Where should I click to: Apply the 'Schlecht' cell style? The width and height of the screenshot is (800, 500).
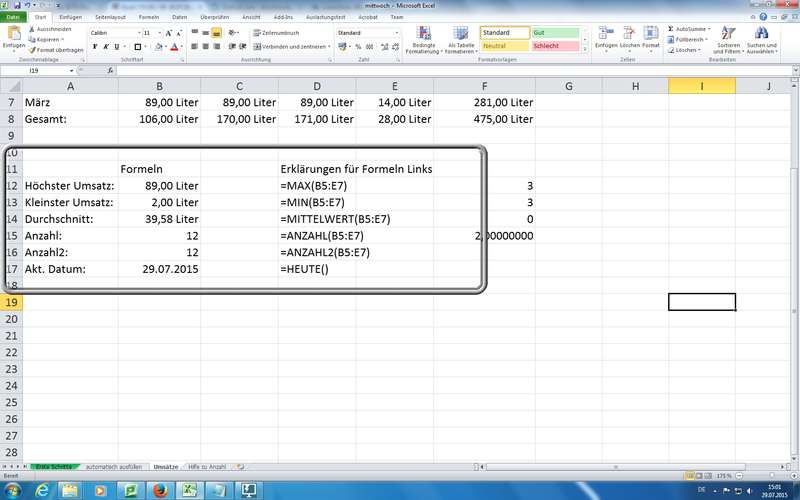click(554, 46)
